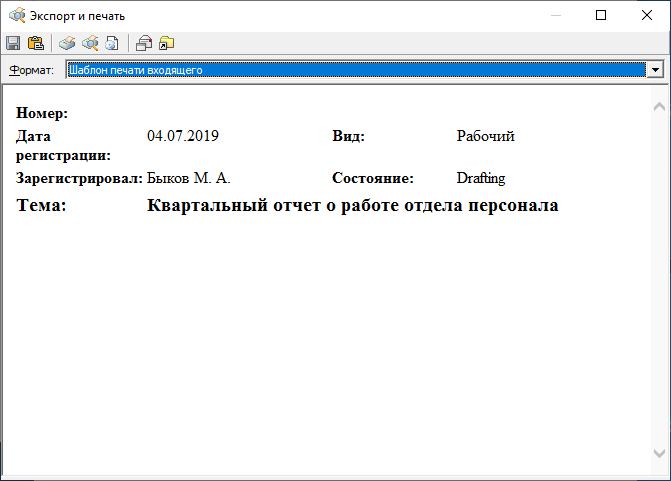Click the app icon in the title bar
This screenshot has height=481, width=671.
[15, 15]
